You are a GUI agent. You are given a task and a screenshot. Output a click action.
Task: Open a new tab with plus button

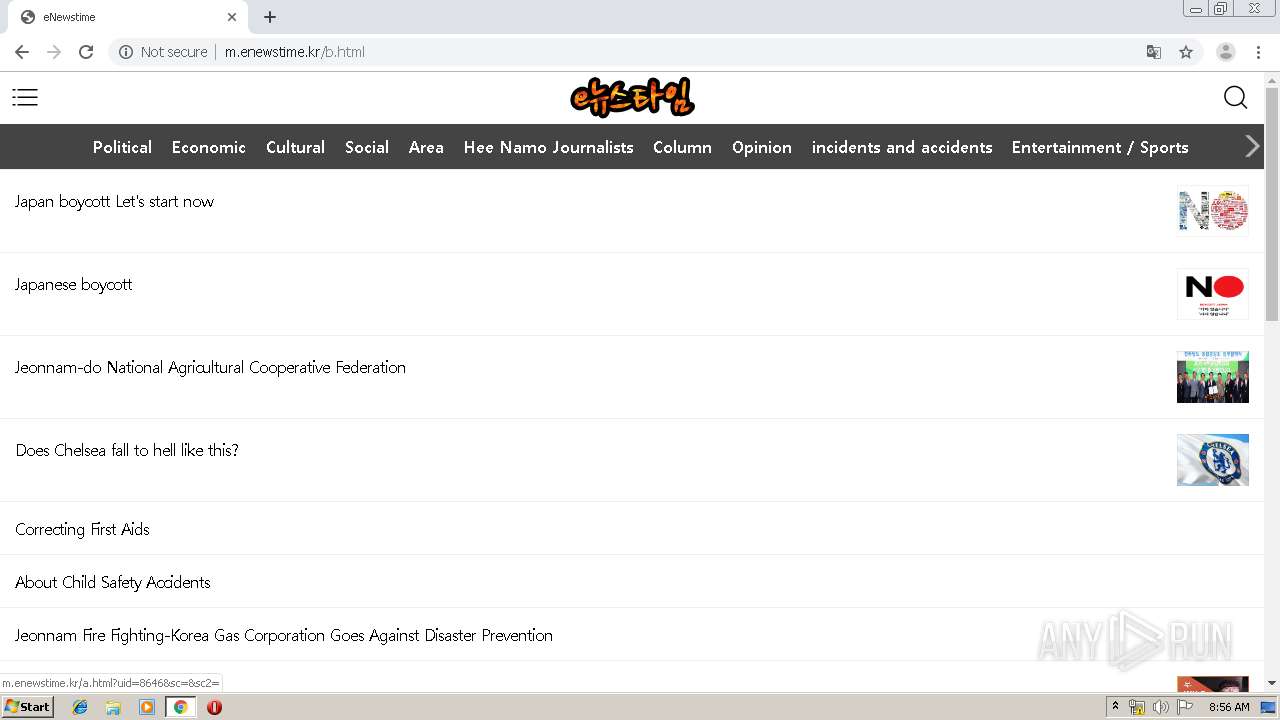point(270,17)
